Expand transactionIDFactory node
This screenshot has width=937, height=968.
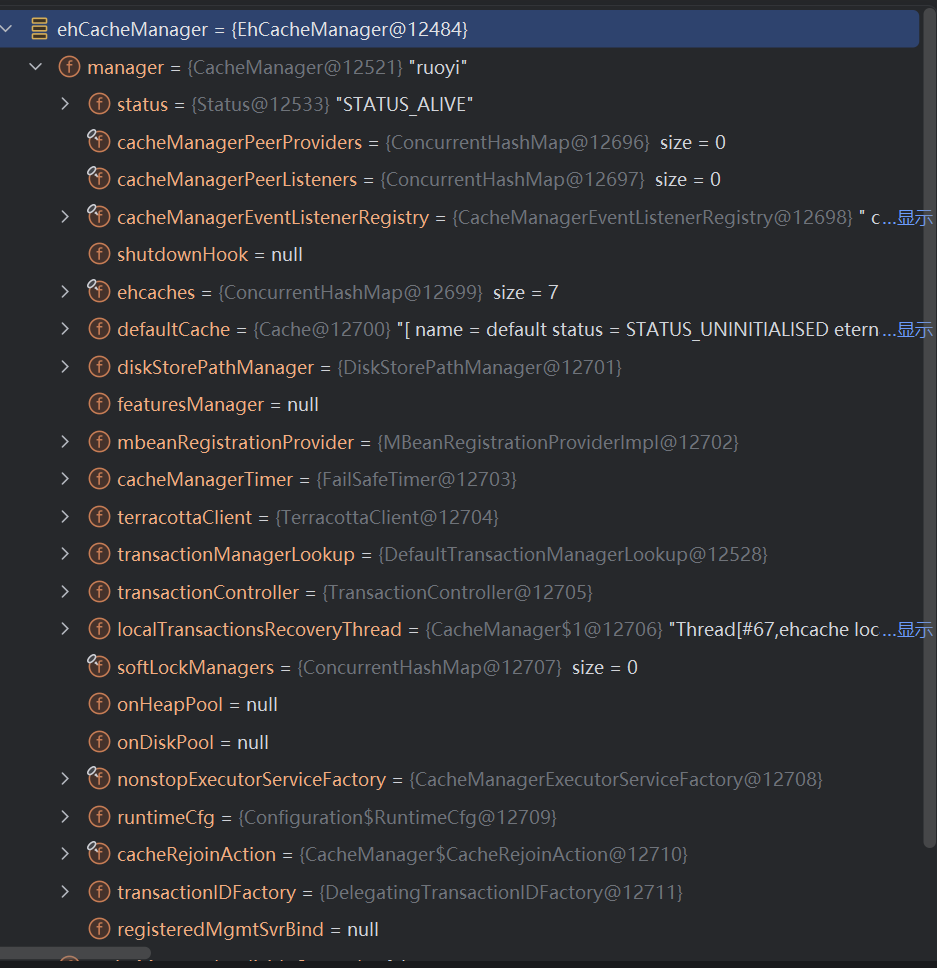(x=65, y=891)
